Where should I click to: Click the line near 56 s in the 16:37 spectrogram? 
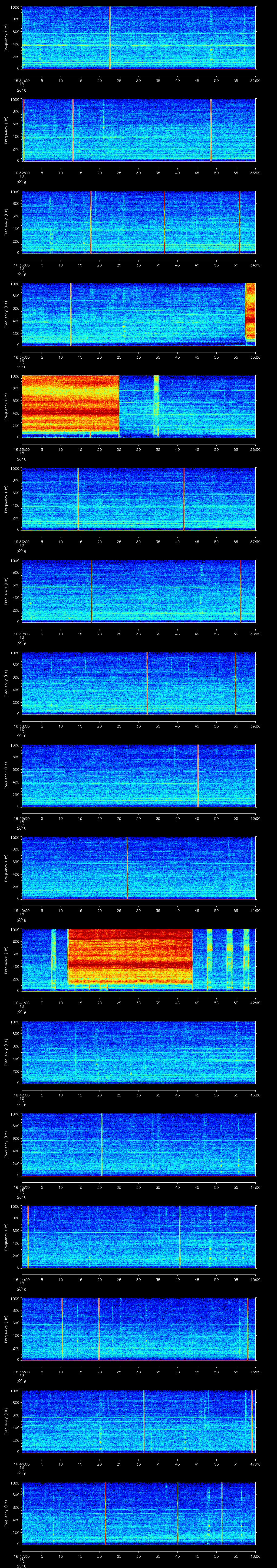tap(240, 591)
